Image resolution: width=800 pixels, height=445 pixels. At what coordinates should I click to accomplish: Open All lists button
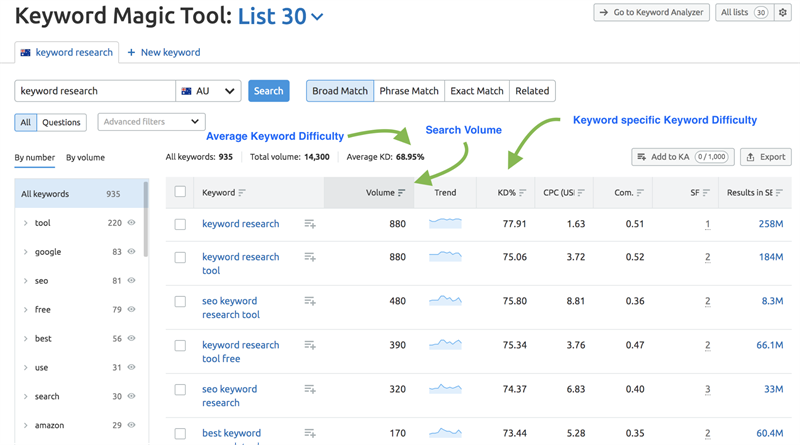(744, 12)
